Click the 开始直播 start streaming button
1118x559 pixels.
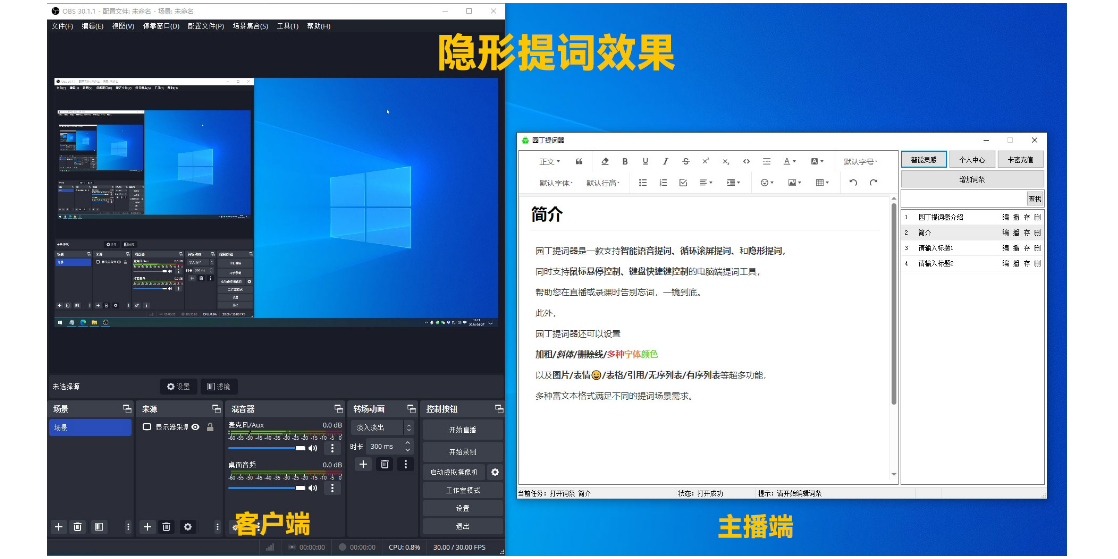[x=462, y=429]
